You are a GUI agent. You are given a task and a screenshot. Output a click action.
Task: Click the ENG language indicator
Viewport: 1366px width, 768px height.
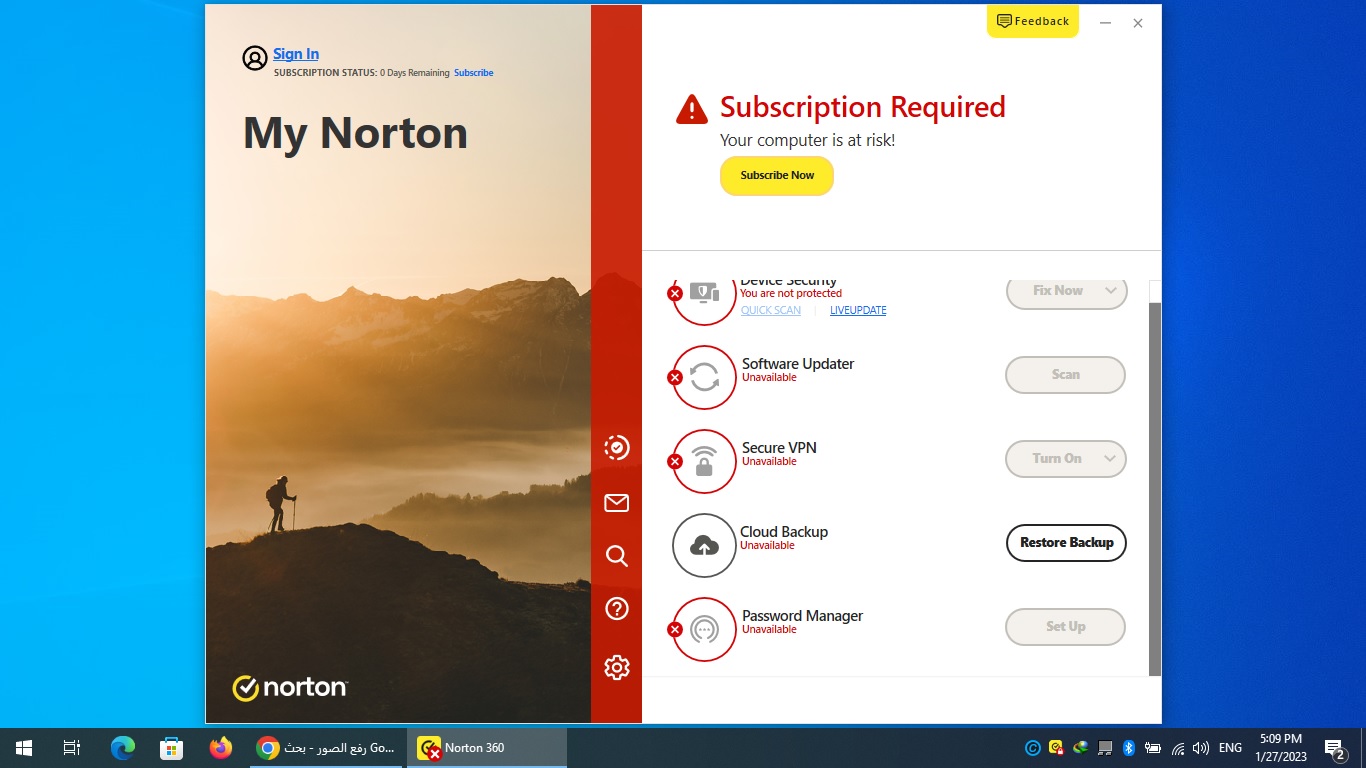[x=1230, y=748]
